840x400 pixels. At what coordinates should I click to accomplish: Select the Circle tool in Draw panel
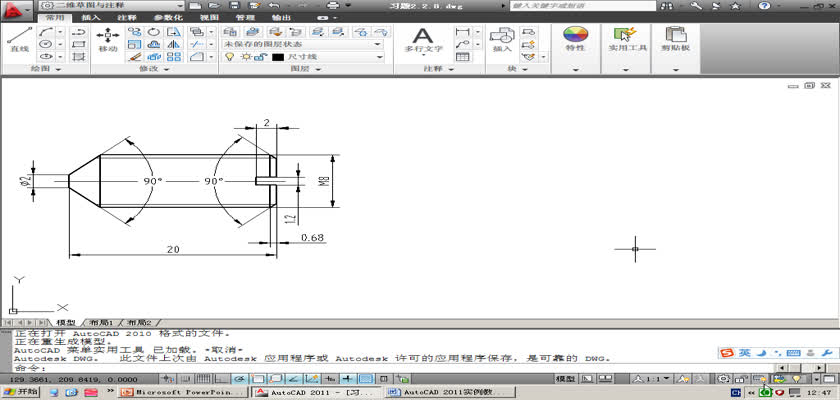(46, 44)
